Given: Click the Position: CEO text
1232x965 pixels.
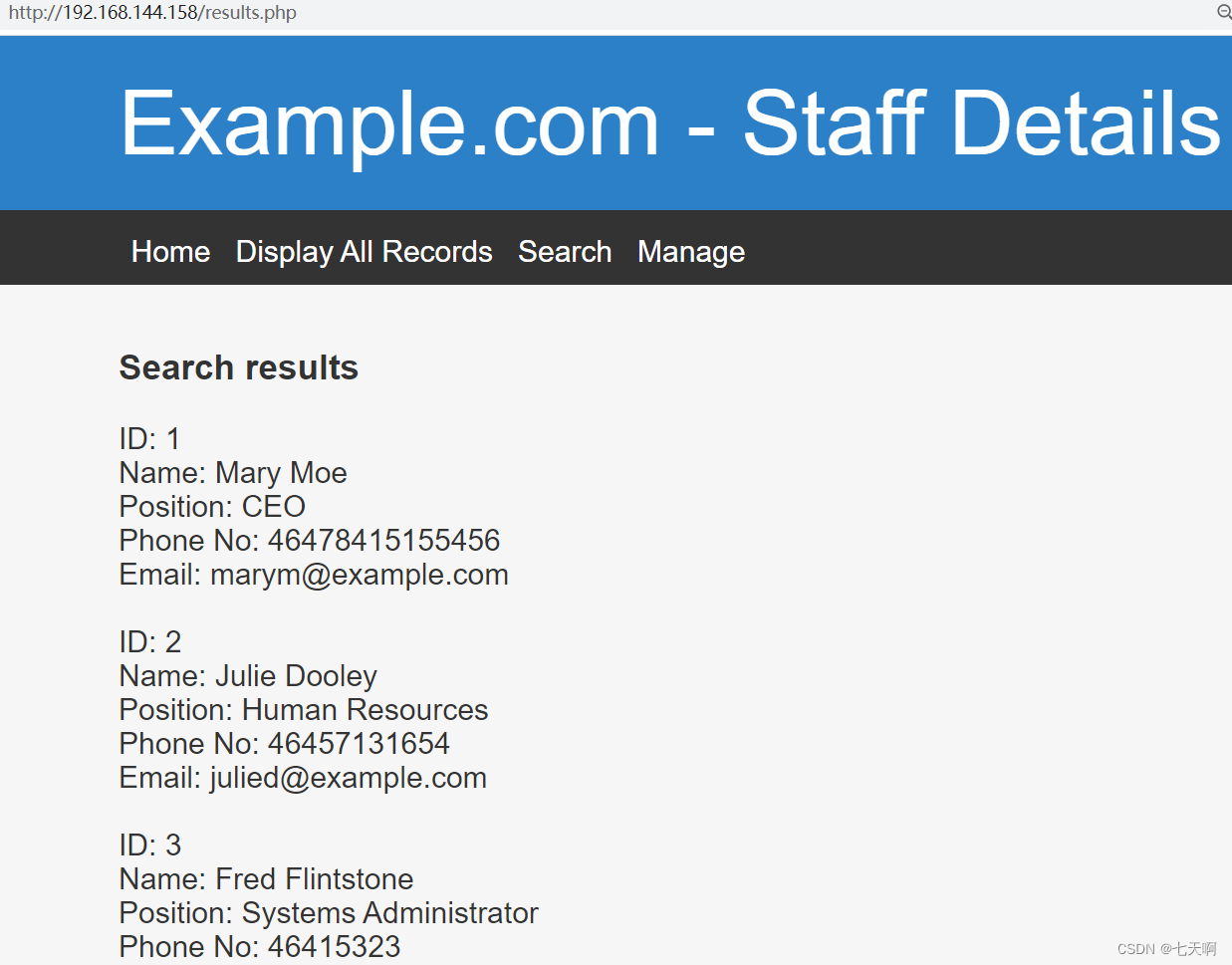Looking at the screenshot, I should click(212, 507).
